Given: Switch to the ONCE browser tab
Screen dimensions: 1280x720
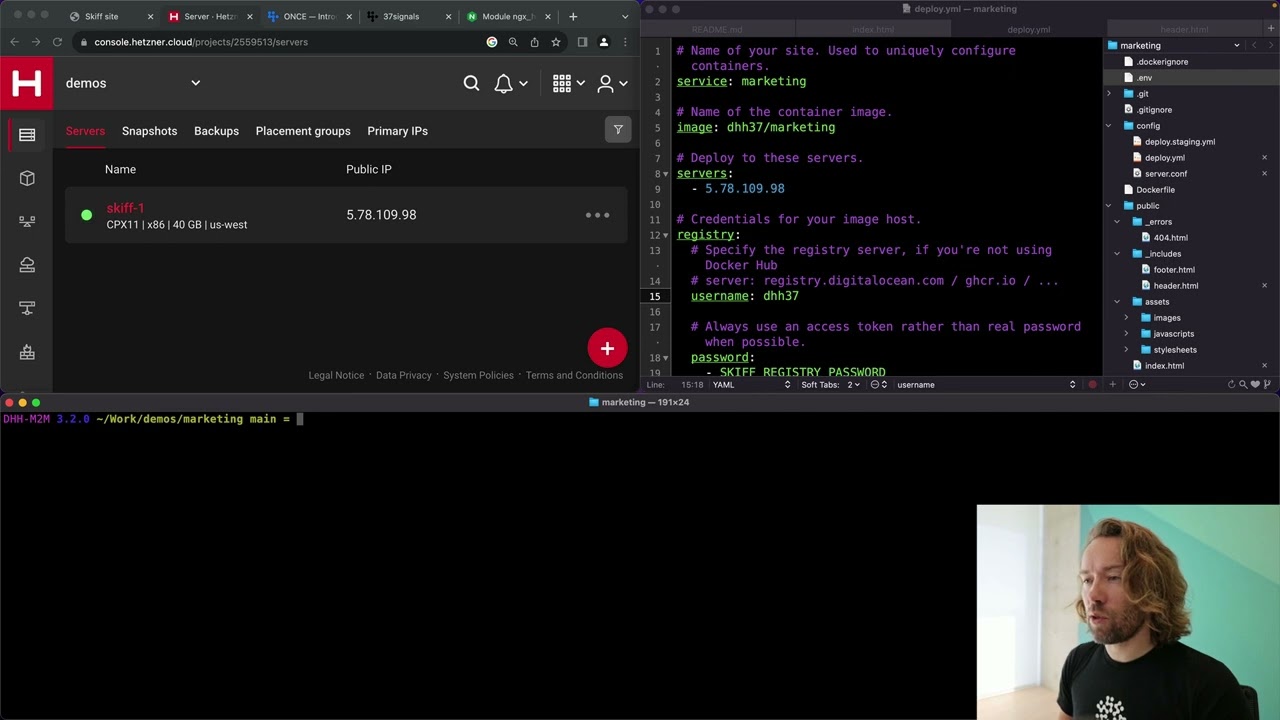Looking at the screenshot, I should pos(309,16).
